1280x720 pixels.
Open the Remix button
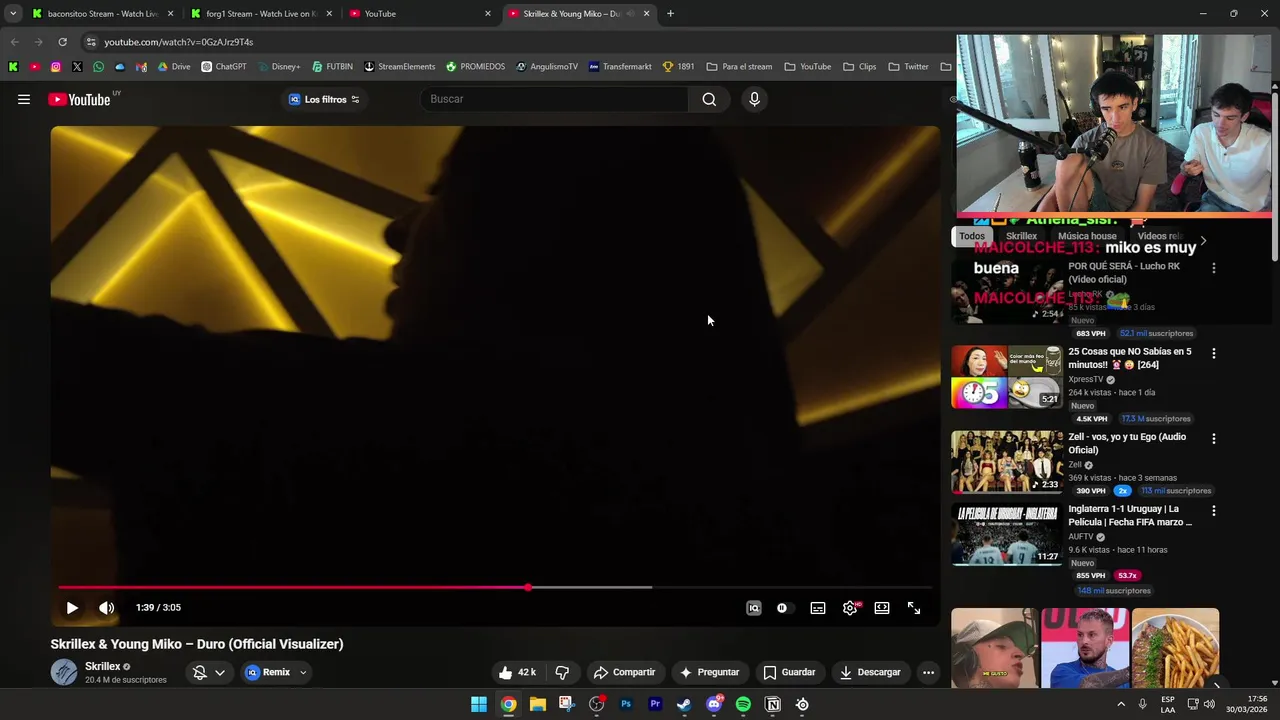tap(268, 672)
